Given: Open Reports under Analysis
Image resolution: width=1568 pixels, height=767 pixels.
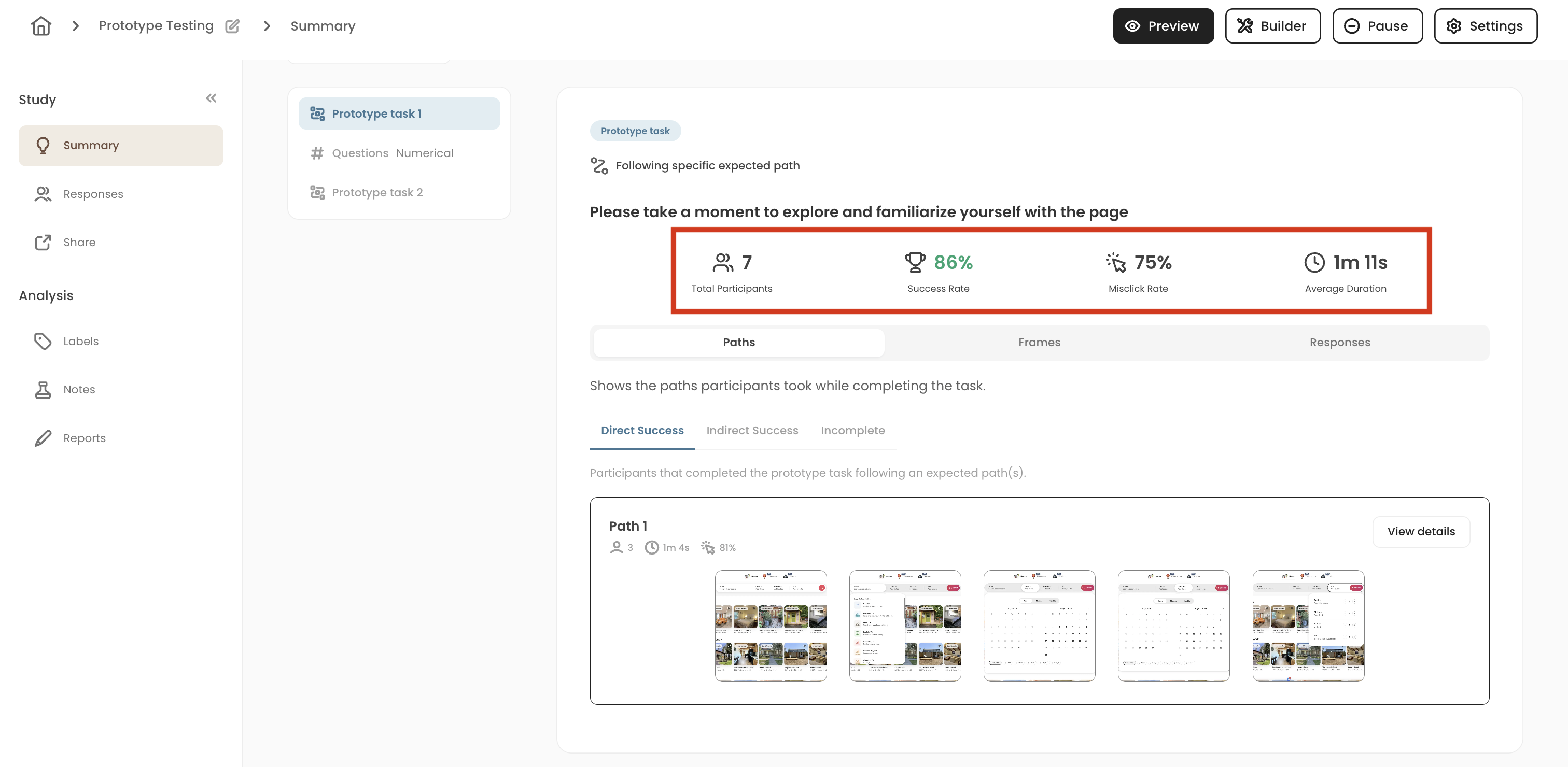Looking at the screenshot, I should 121,438.
